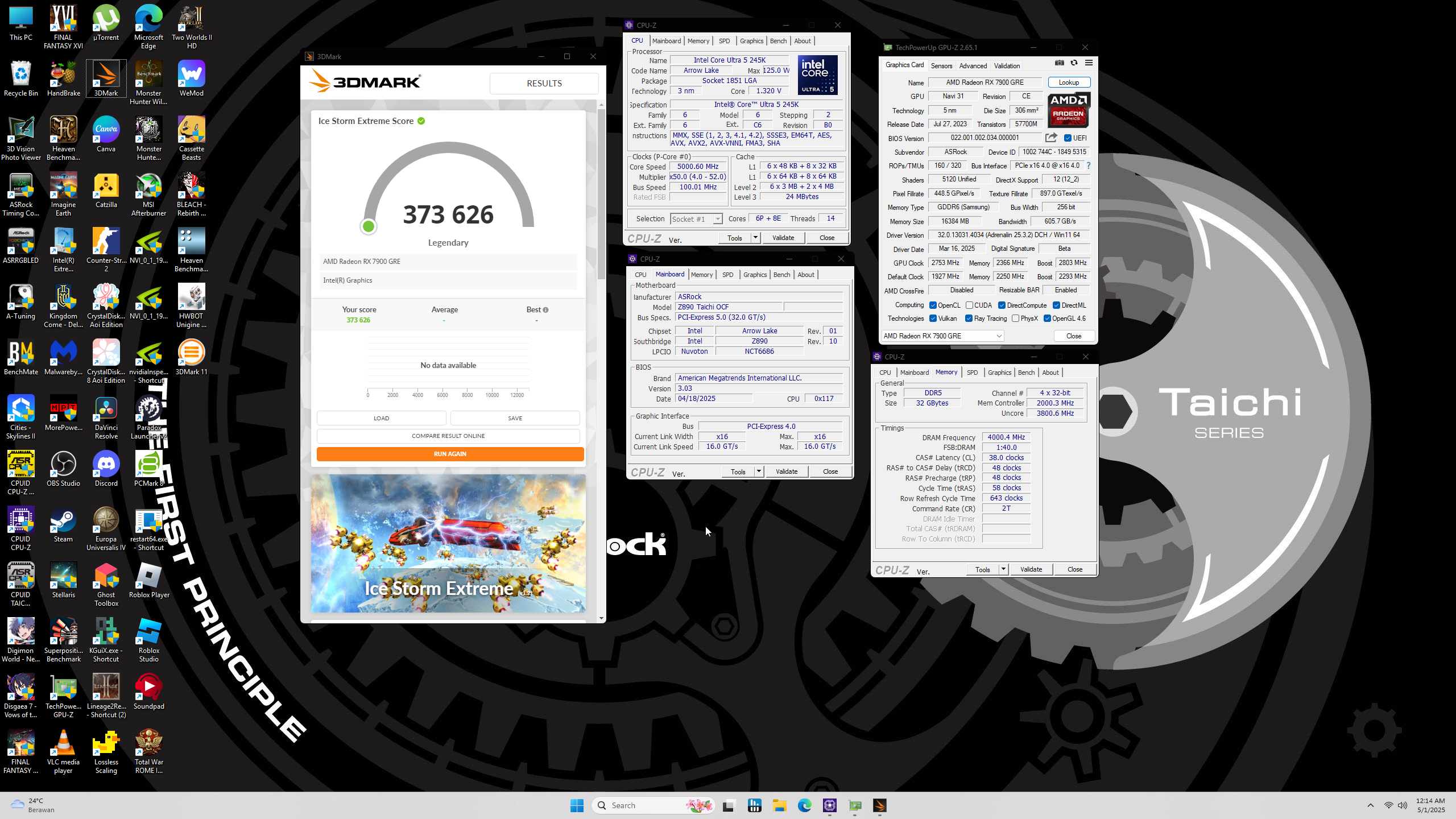This screenshot has height=819, width=1456.
Task: Open the Counter-Strike 2 desktop icon
Action: click(106, 251)
